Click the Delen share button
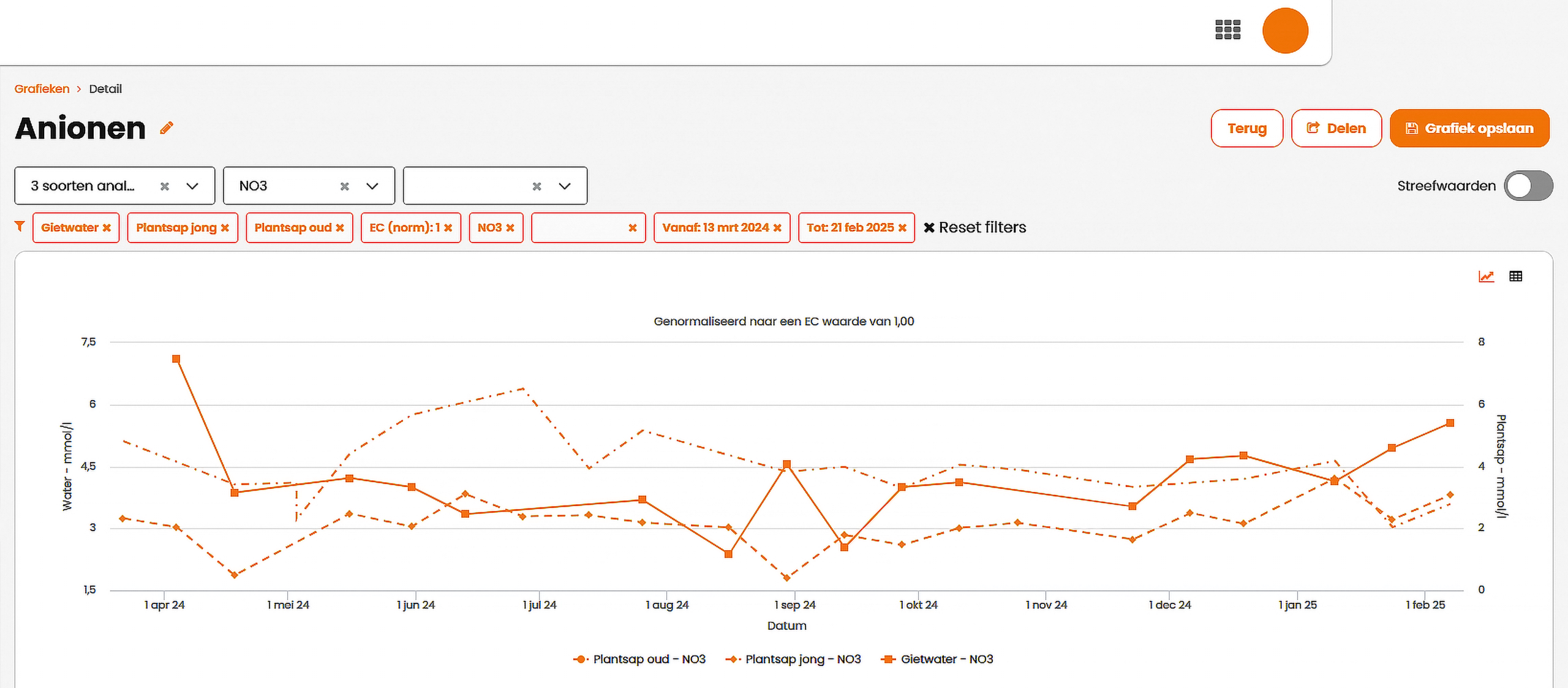1568x688 pixels. 1336,129
